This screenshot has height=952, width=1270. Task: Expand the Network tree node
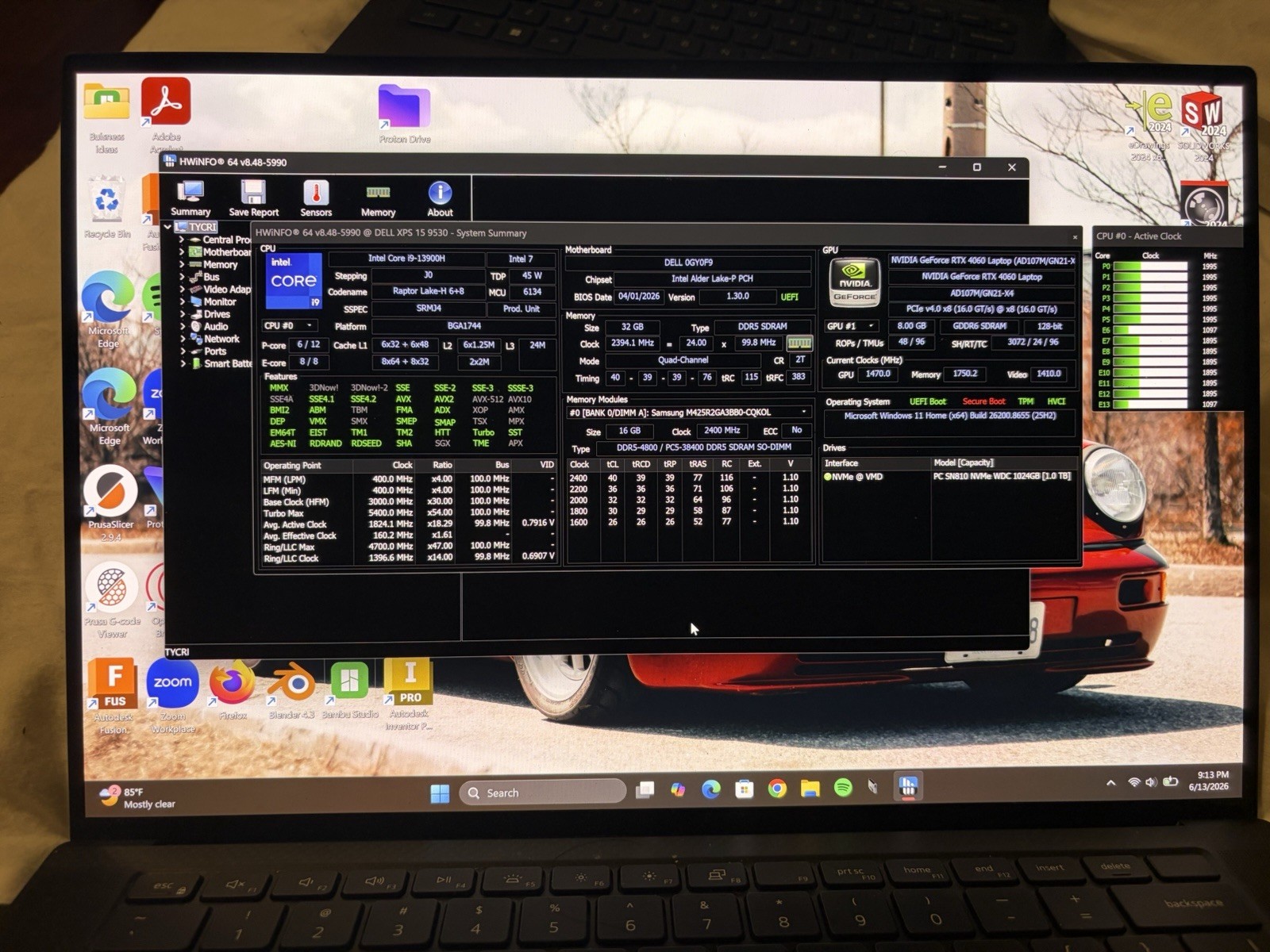point(182,339)
